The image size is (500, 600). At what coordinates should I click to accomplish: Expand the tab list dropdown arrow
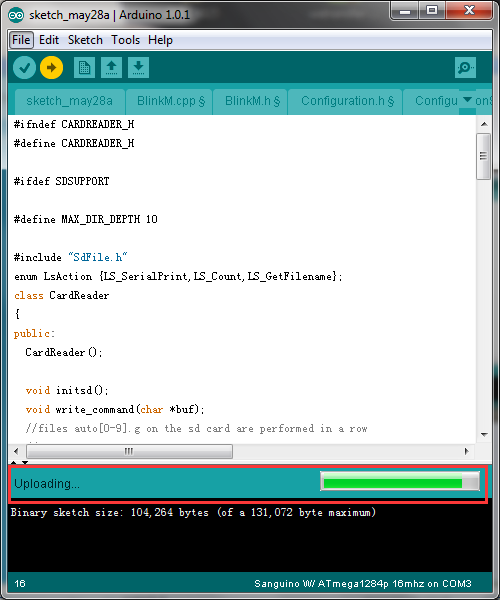coord(467,100)
